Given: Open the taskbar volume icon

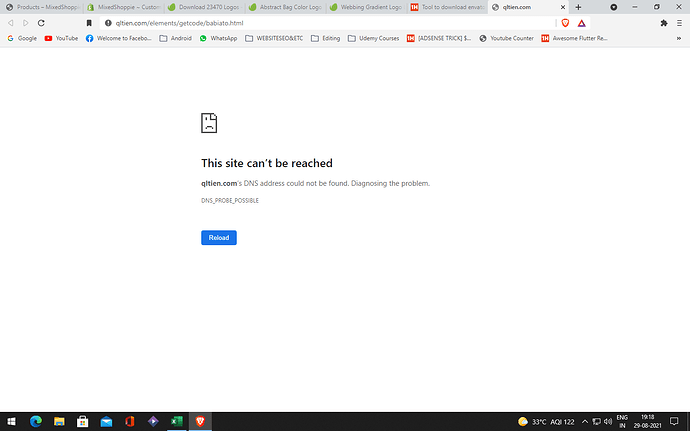Looking at the screenshot, I should pyautogui.click(x=608, y=421).
